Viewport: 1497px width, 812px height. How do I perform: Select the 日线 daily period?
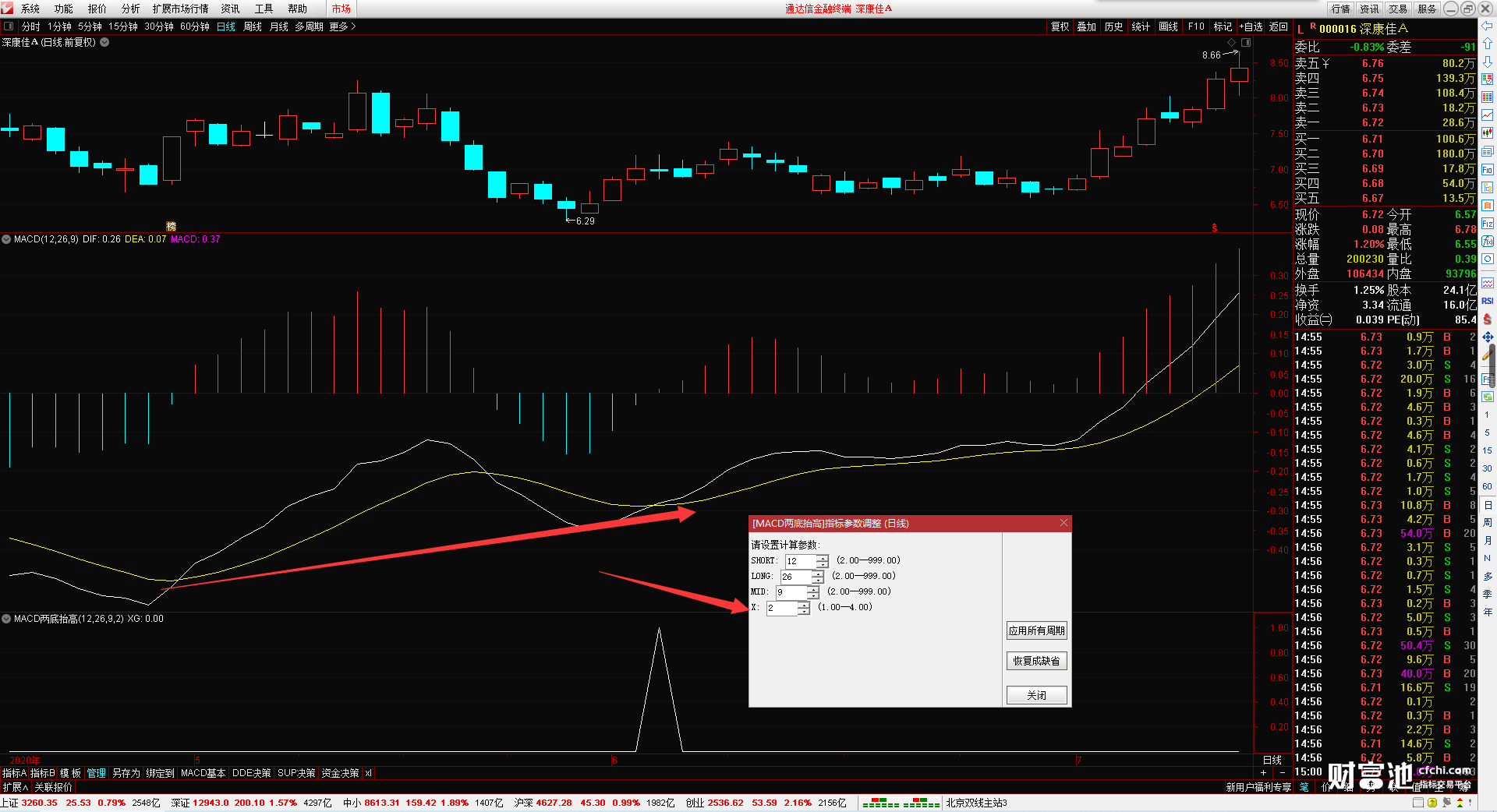tap(226, 26)
